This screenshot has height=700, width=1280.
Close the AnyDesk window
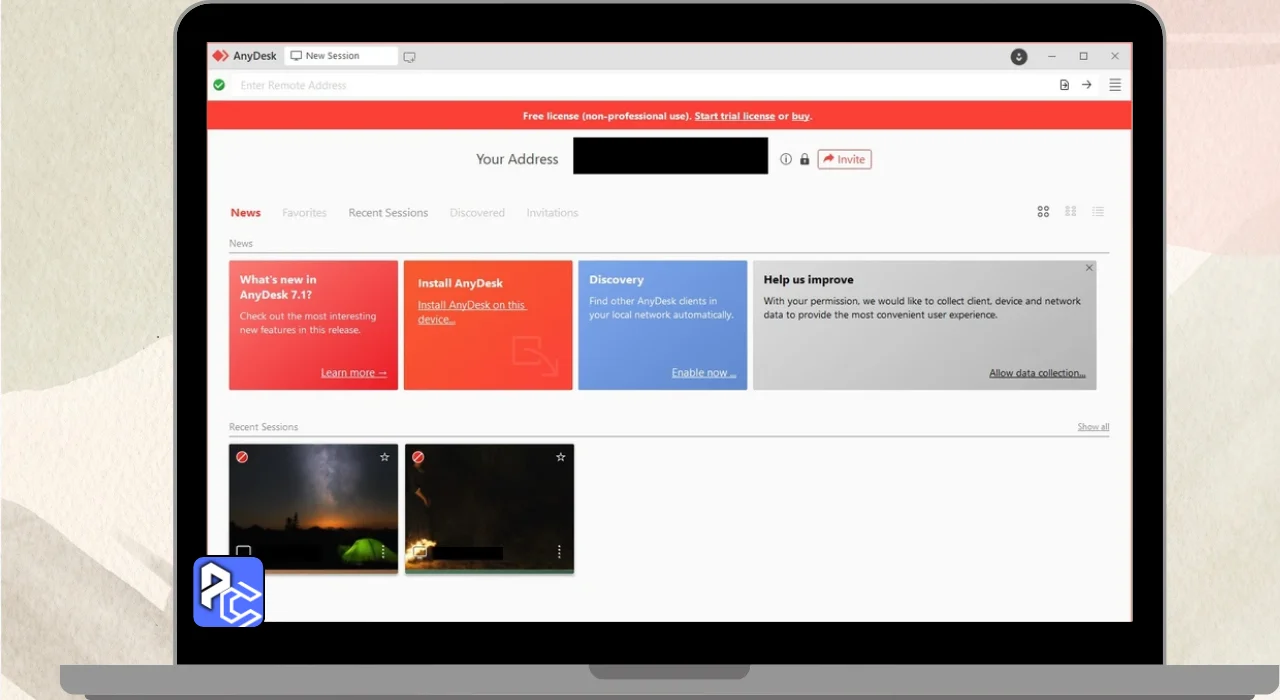tap(1115, 57)
